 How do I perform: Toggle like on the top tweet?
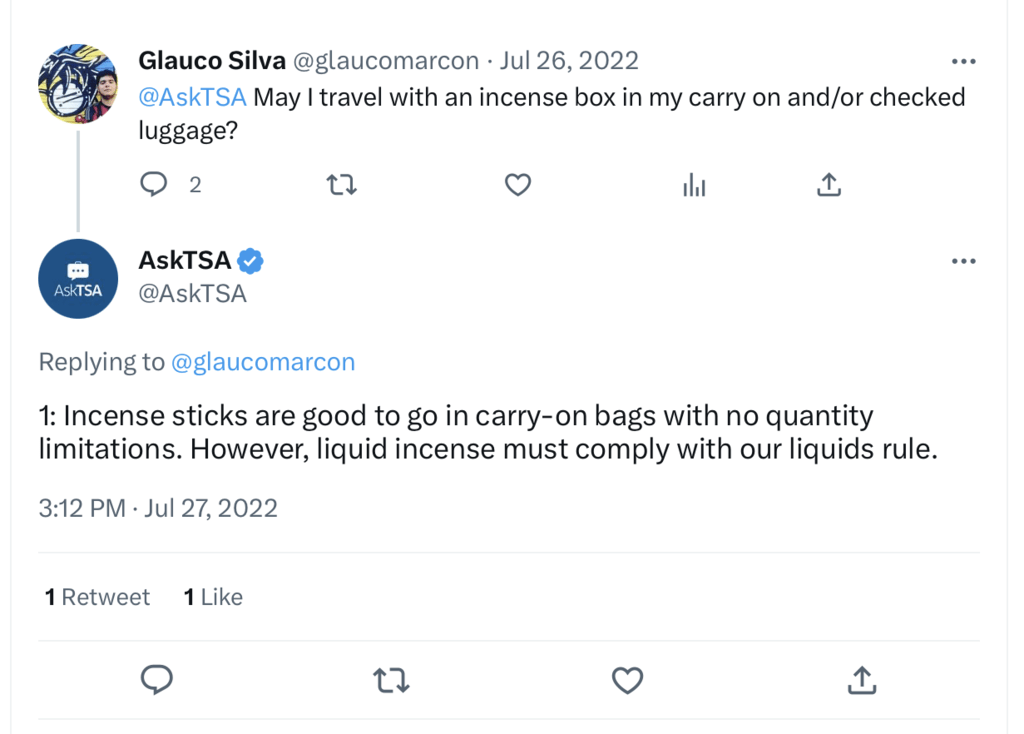(517, 185)
